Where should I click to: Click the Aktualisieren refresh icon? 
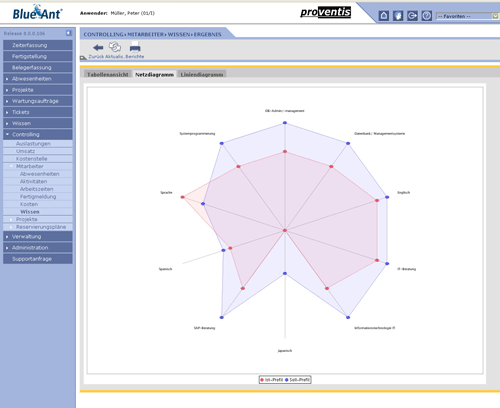[115, 47]
